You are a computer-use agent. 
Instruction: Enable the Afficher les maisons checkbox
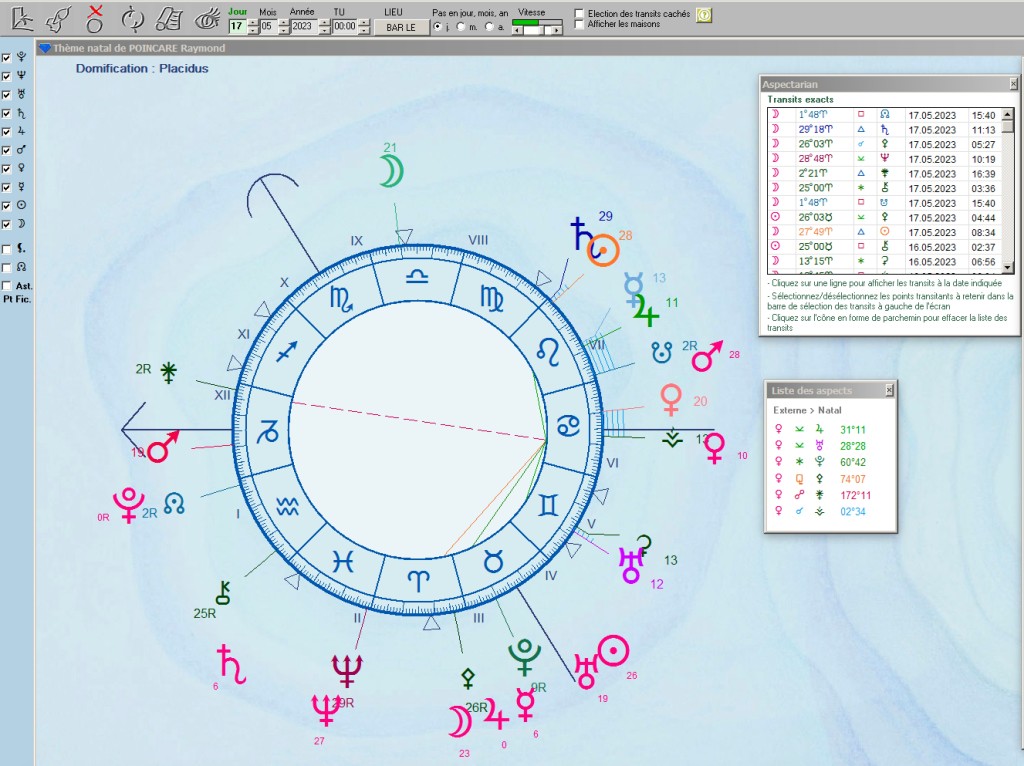tap(578, 24)
